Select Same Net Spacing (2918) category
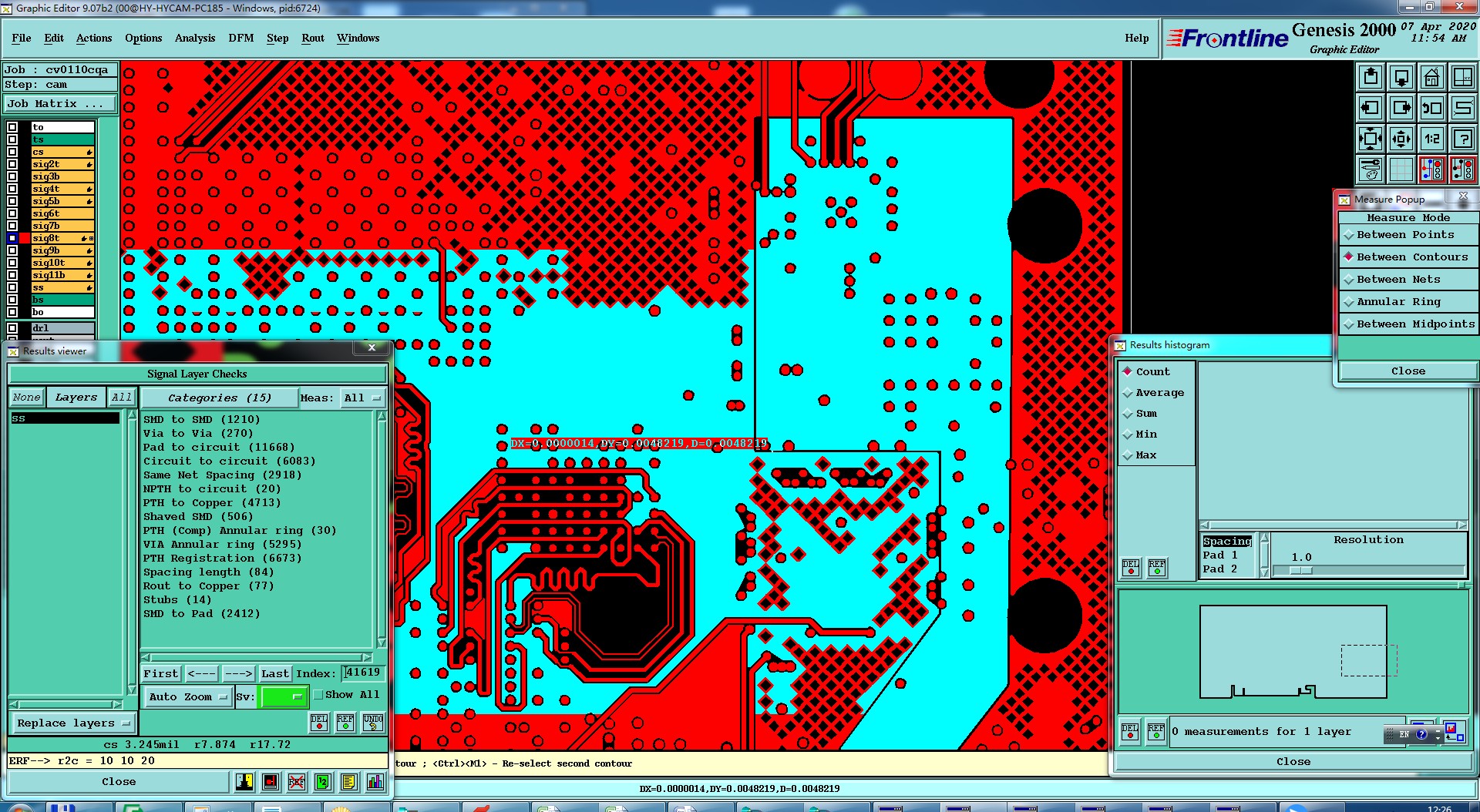Screen dimensions: 1480x812 click(x=223, y=475)
